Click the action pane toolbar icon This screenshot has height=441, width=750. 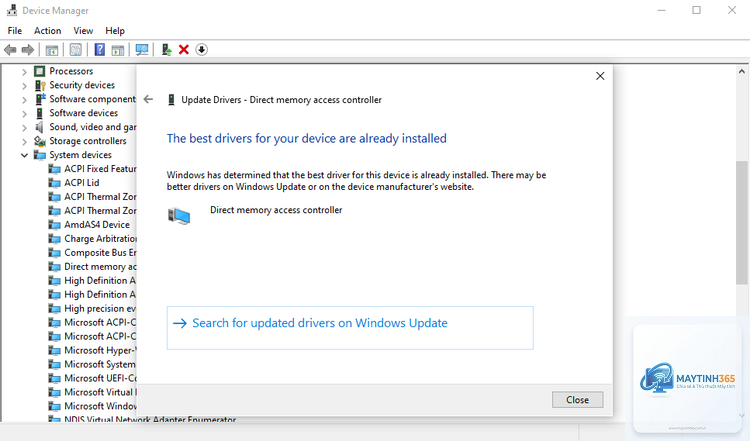click(118, 50)
